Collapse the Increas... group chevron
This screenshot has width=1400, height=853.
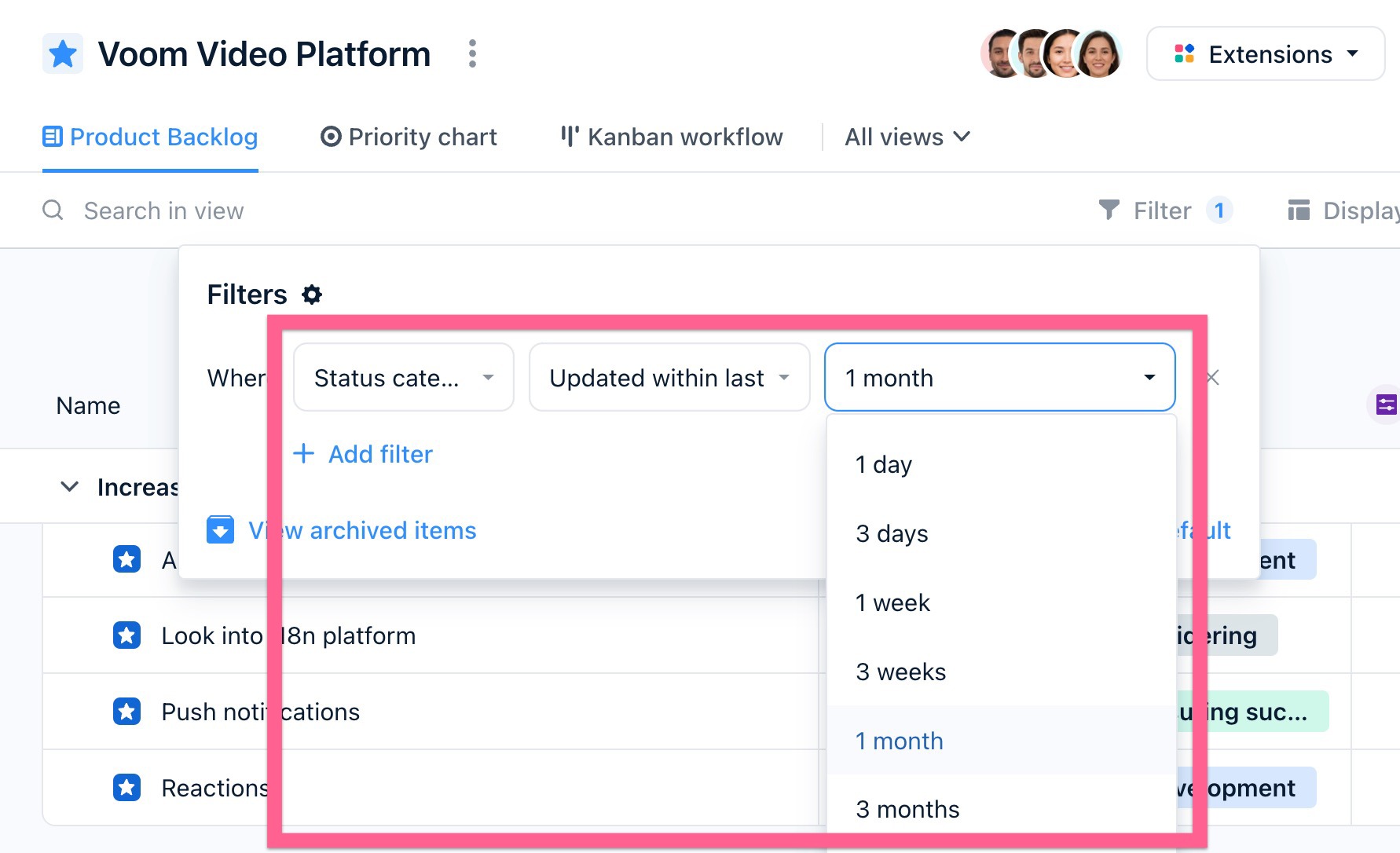click(x=70, y=487)
